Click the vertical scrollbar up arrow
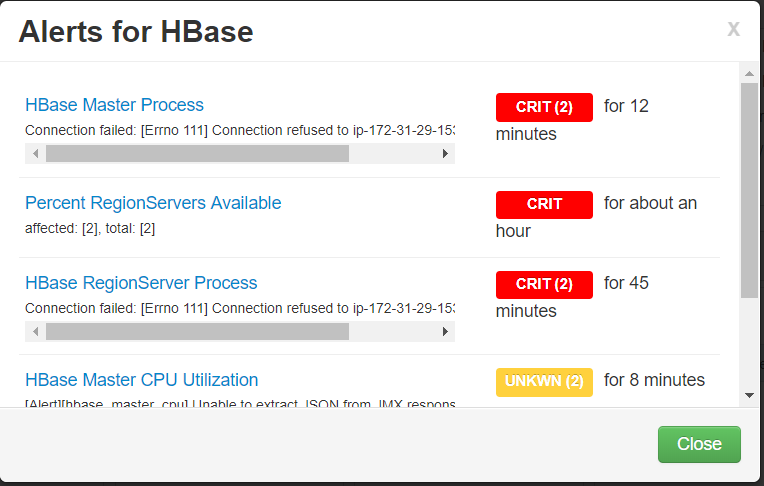This screenshot has height=486, width=764. pyautogui.click(x=749, y=74)
